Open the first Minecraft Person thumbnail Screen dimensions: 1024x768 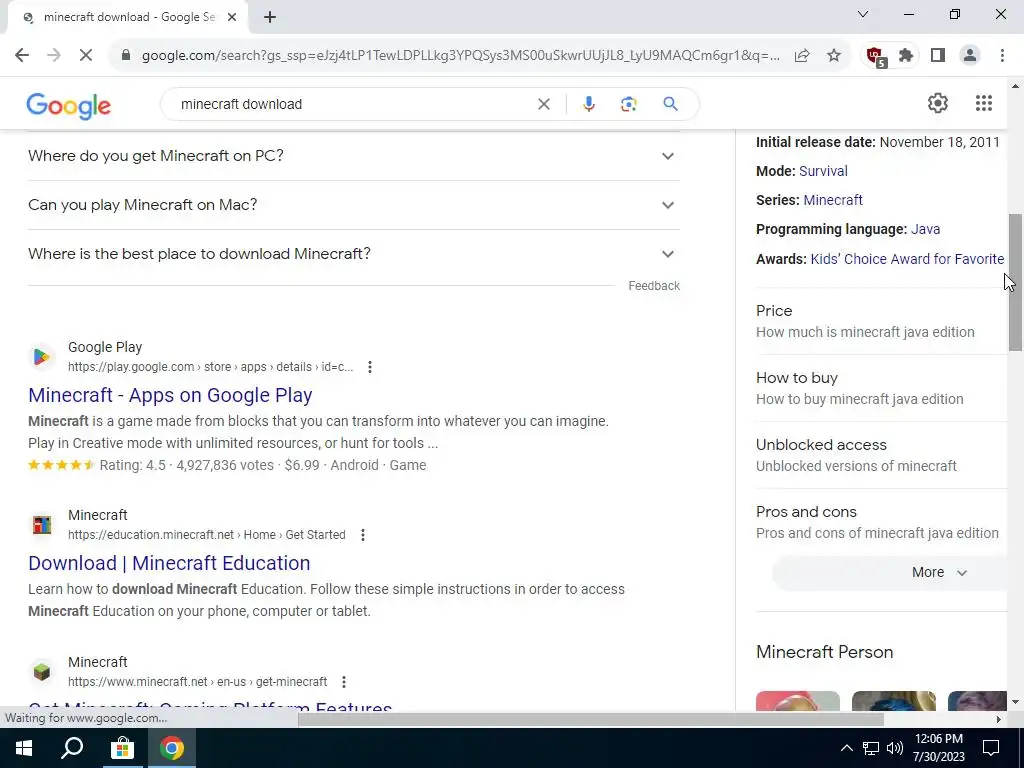tap(797, 701)
